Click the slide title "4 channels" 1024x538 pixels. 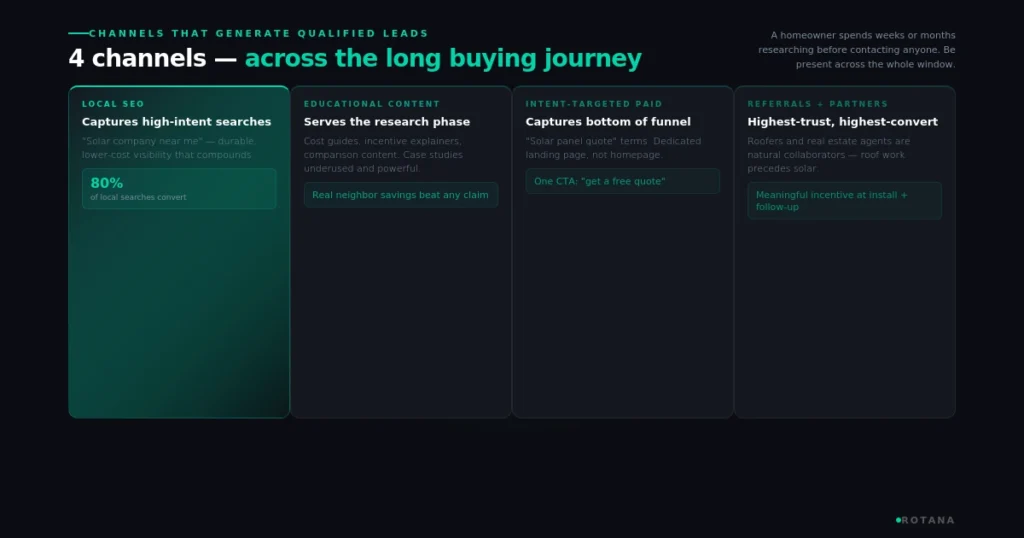(137, 58)
